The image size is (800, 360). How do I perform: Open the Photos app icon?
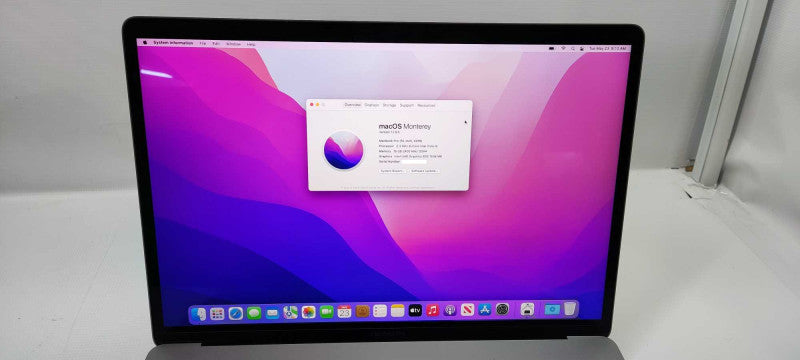[x=309, y=312]
